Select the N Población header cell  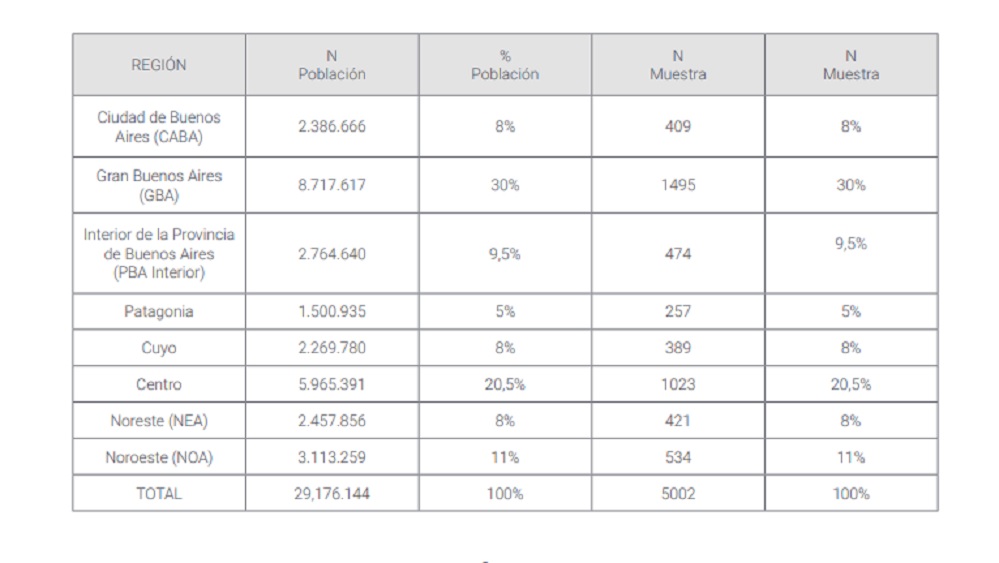332,65
